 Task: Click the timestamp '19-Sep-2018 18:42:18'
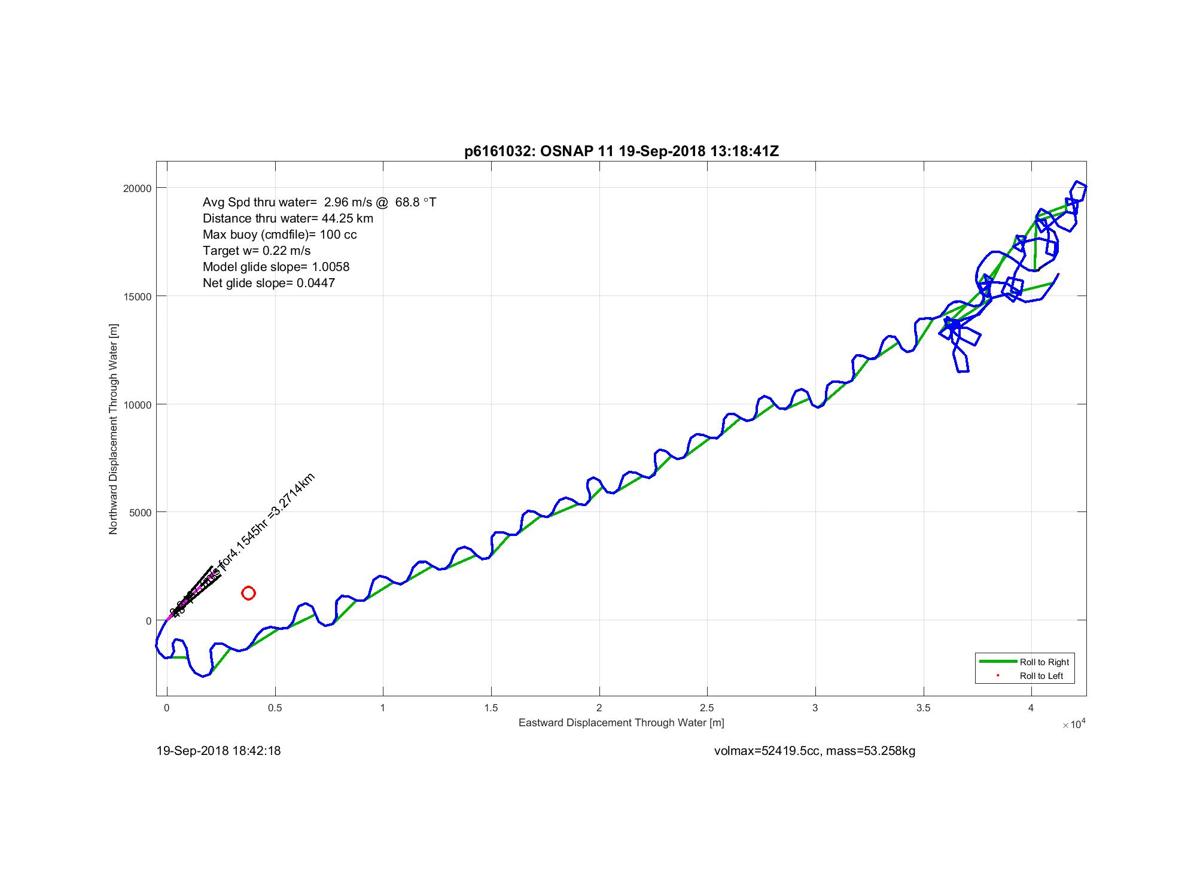[x=219, y=750]
